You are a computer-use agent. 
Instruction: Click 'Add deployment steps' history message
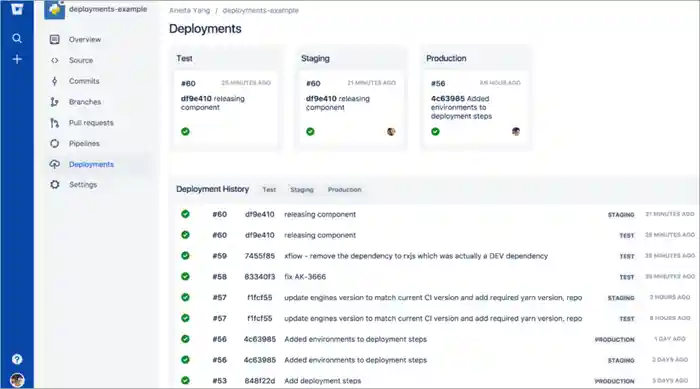(x=323, y=381)
